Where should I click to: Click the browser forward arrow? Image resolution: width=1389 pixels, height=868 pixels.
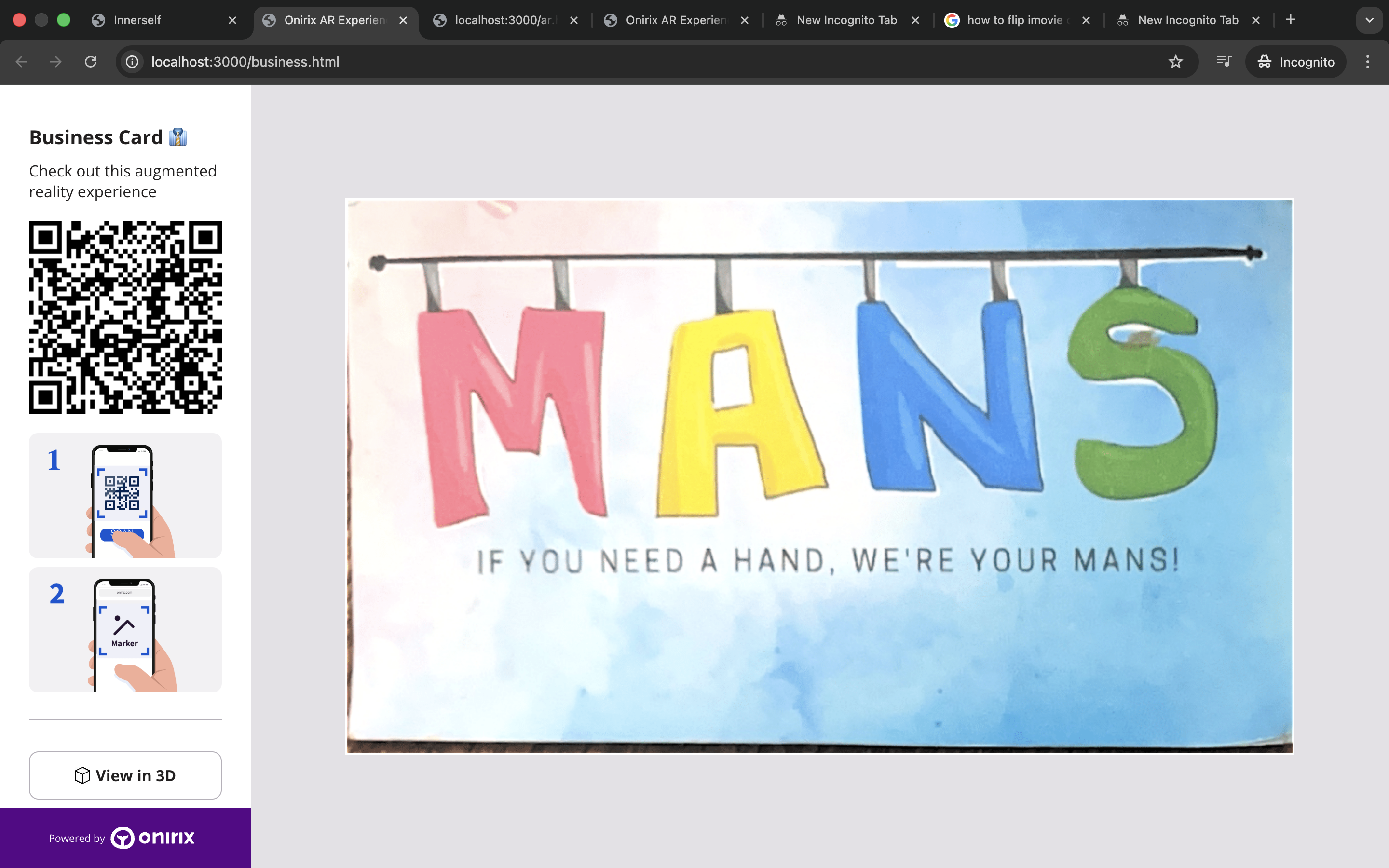click(x=55, y=61)
